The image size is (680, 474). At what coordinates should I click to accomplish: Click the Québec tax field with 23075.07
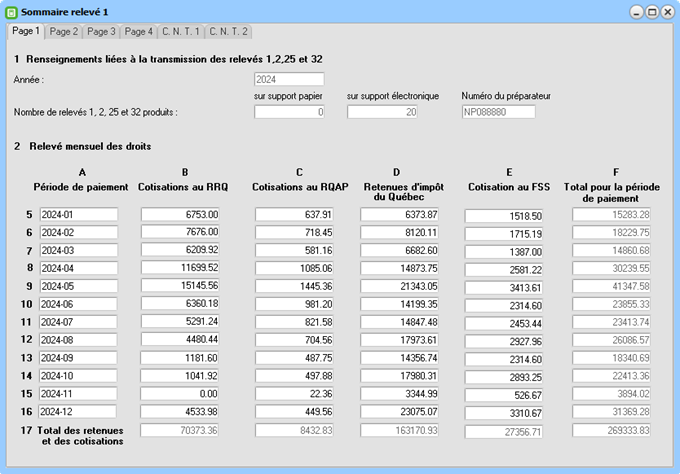[399, 412]
